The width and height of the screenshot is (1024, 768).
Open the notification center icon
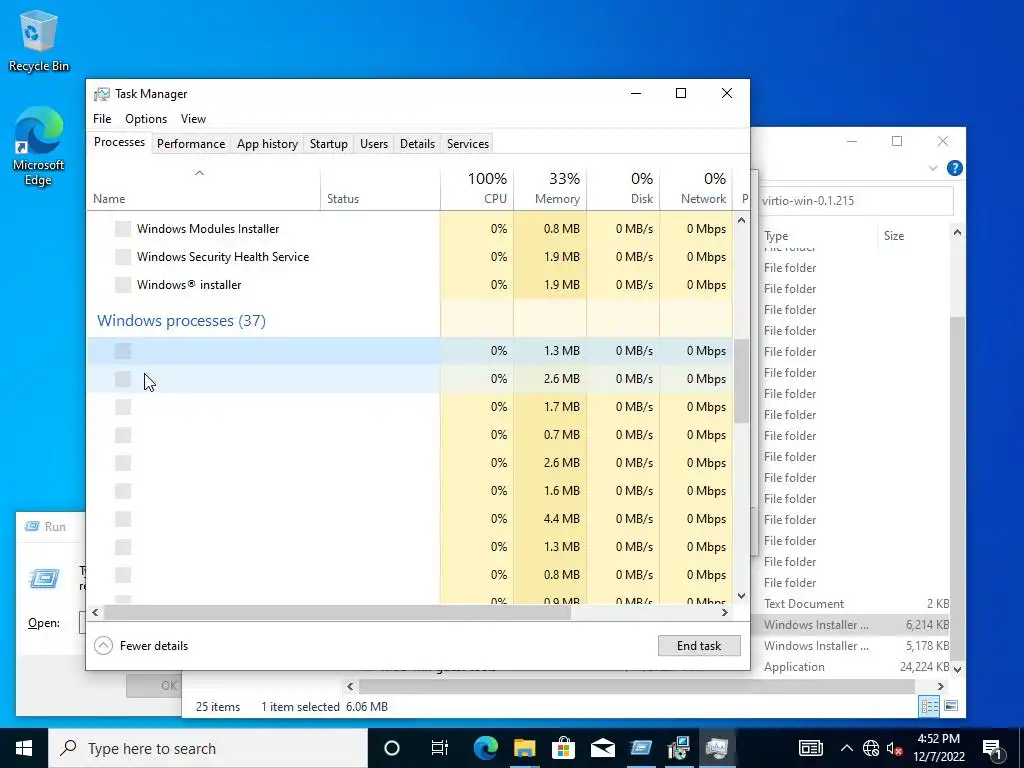(993, 748)
